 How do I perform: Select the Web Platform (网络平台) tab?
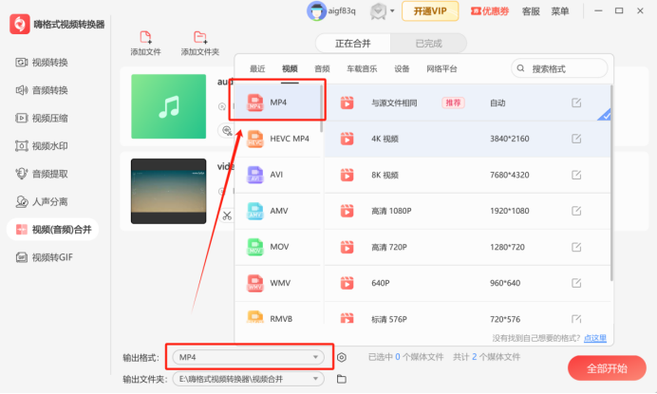pos(442,69)
